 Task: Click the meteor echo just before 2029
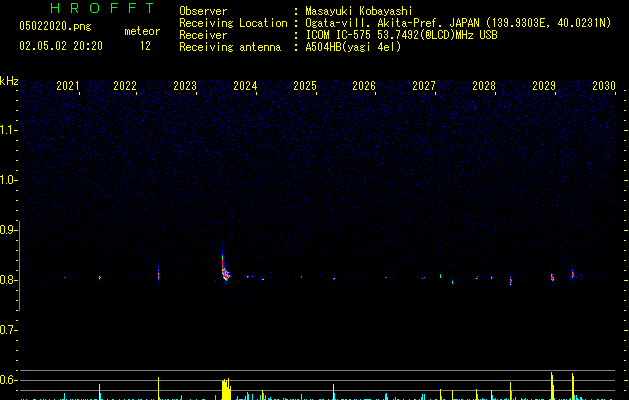pos(552,277)
